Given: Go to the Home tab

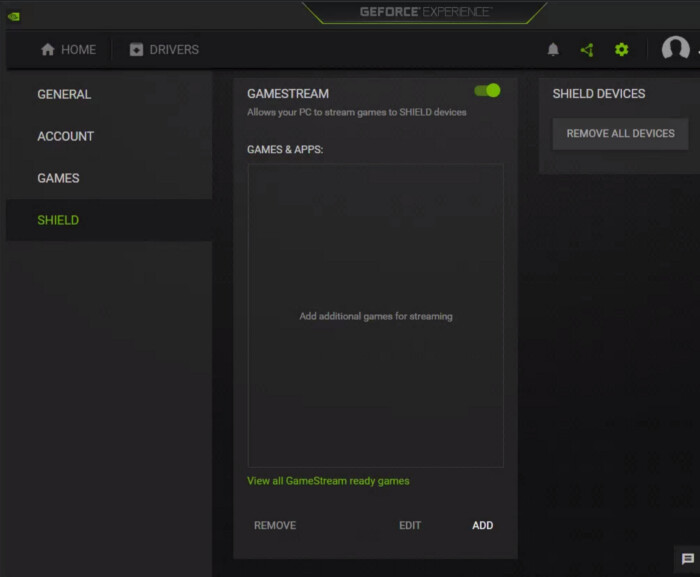Looking at the screenshot, I should click(x=68, y=50).
